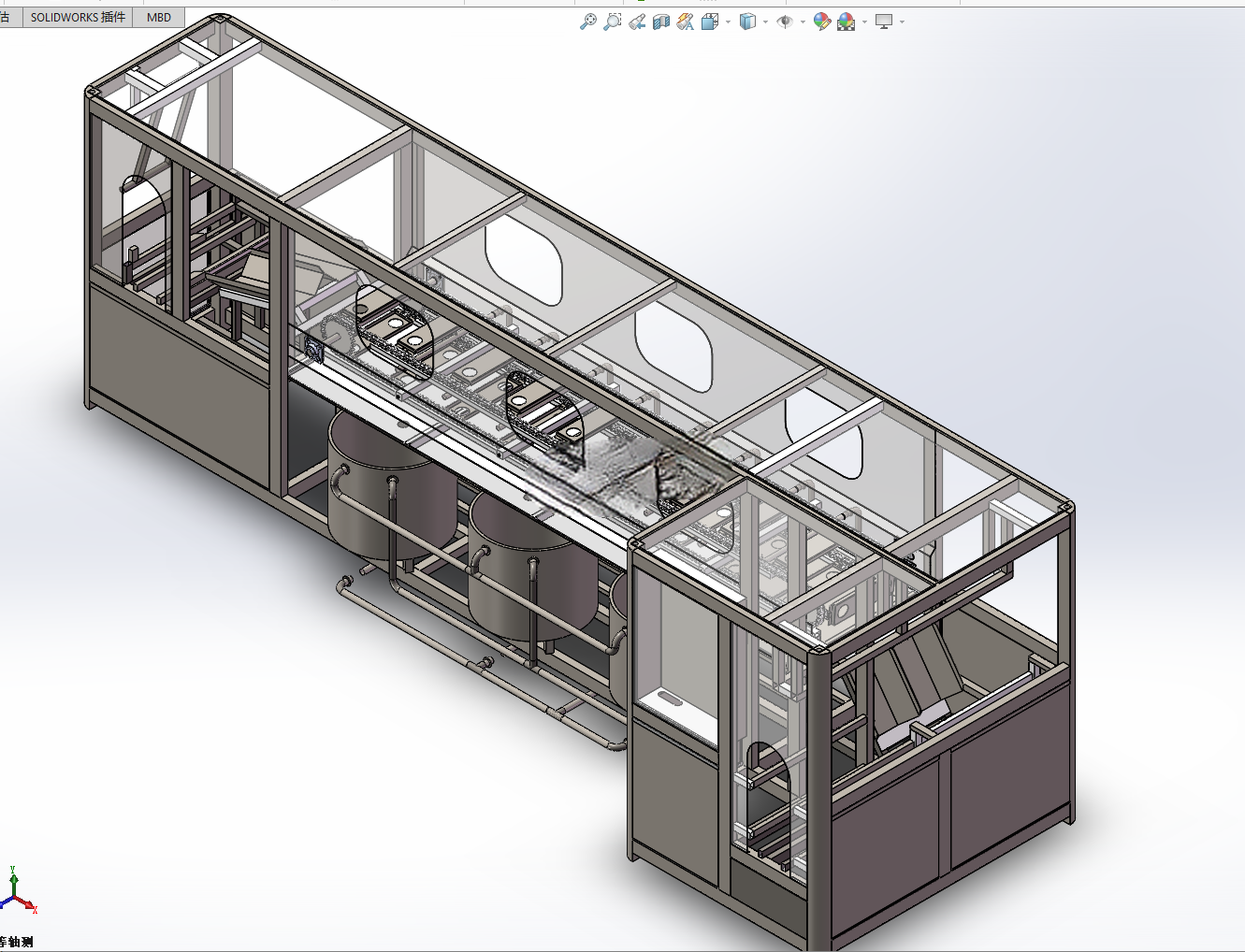Switch to the SOLIDWORKS 插件 tab
Image resolution: width=1245 pixels, height=952 pixels.
(78, 17)
